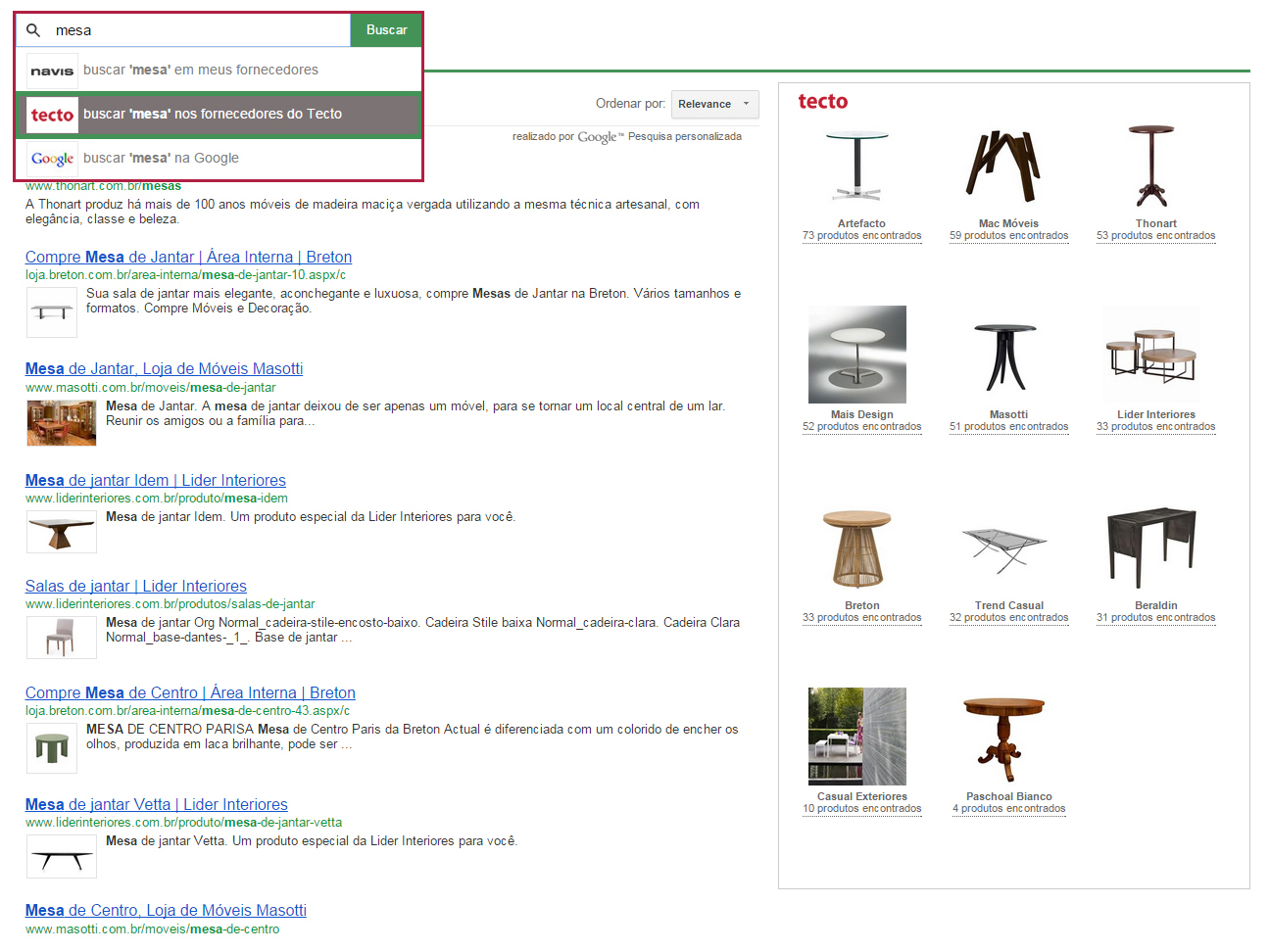Open the Relevance sort dropdown
The image size is (1270, 952).
pos(714,104)
